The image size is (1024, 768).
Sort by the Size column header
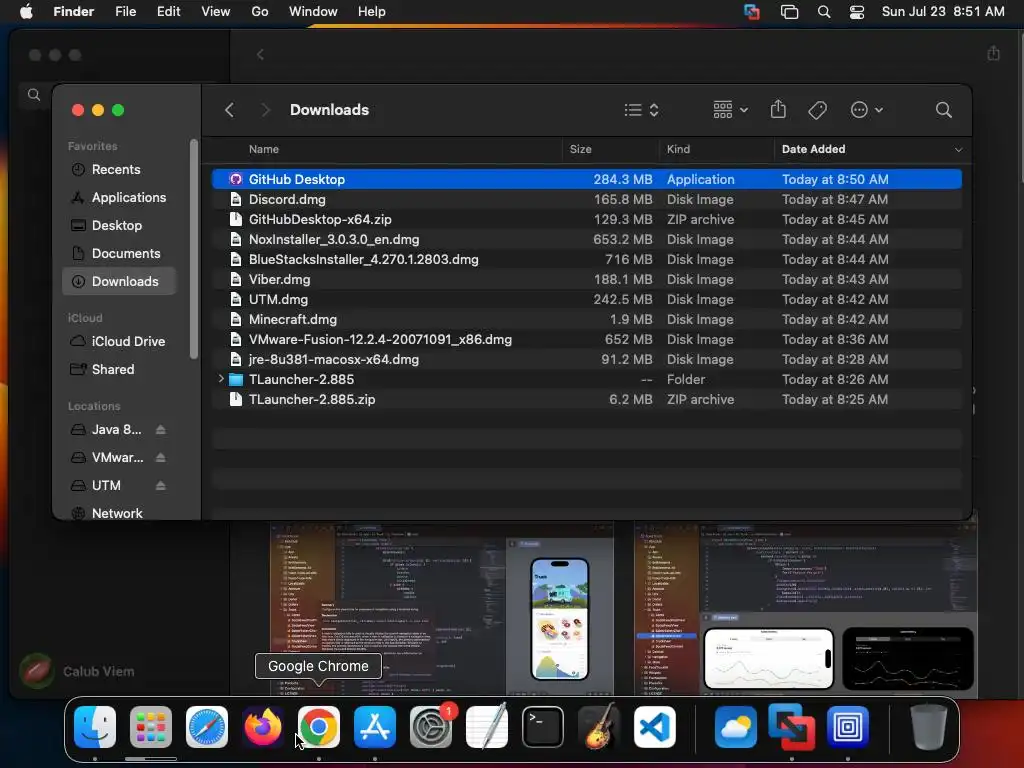tap(580, 149)
